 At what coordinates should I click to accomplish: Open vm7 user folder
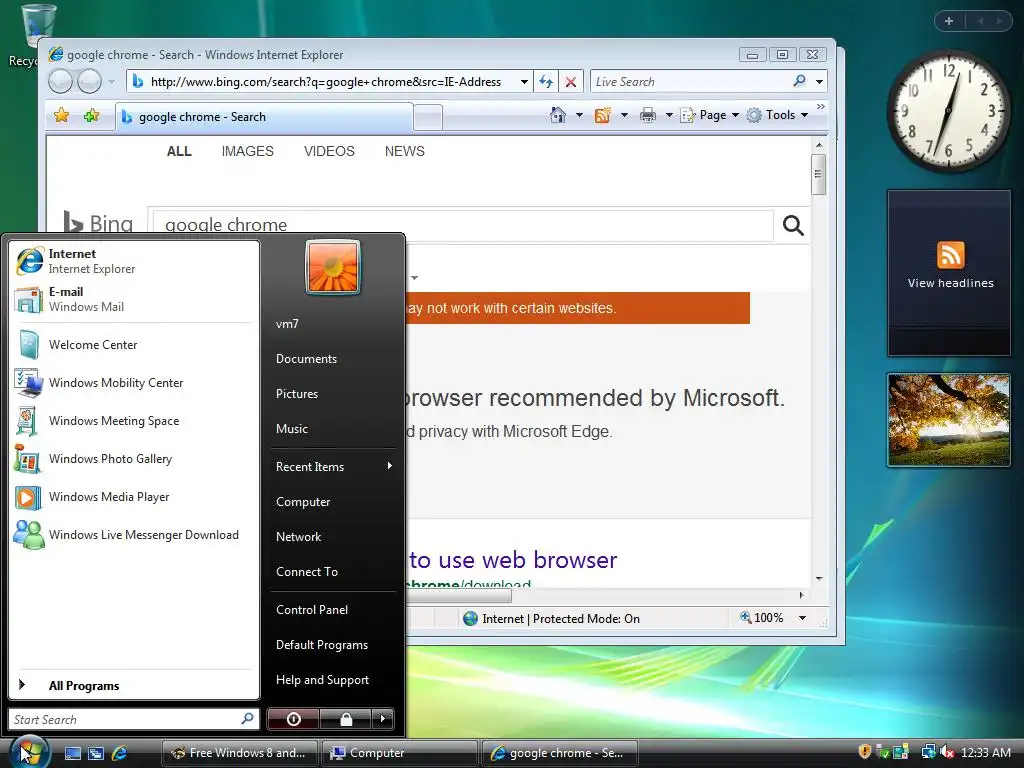click(x=333, y=324)
